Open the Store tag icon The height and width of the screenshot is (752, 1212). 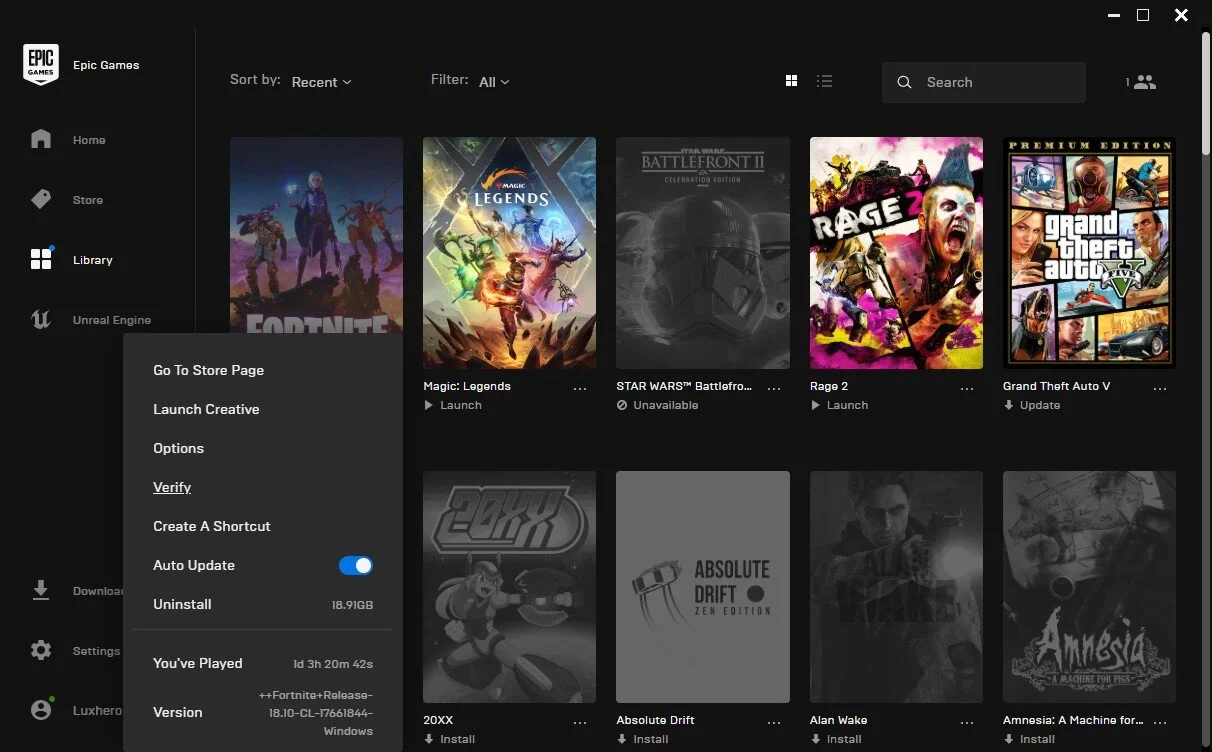point(41,200)
